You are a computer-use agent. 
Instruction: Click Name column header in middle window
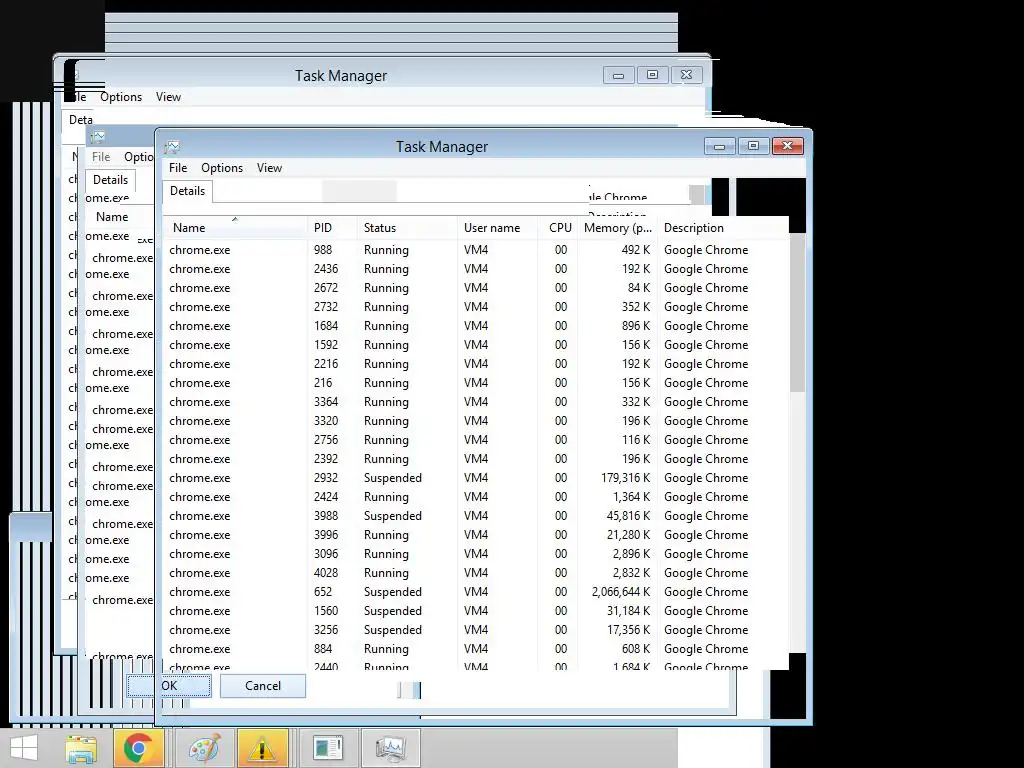coord(112,217)
